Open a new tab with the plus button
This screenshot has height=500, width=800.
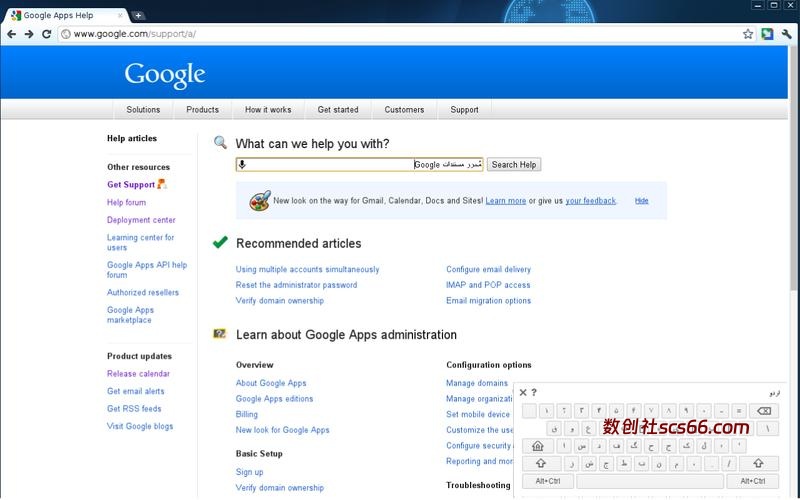coord(138,15)
